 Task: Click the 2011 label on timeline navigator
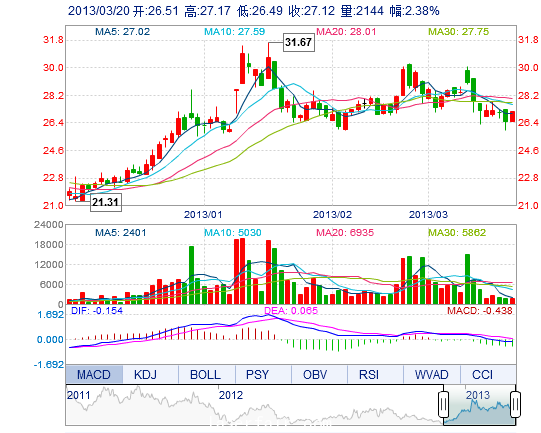pyautogui.click(x=79, y=395)
